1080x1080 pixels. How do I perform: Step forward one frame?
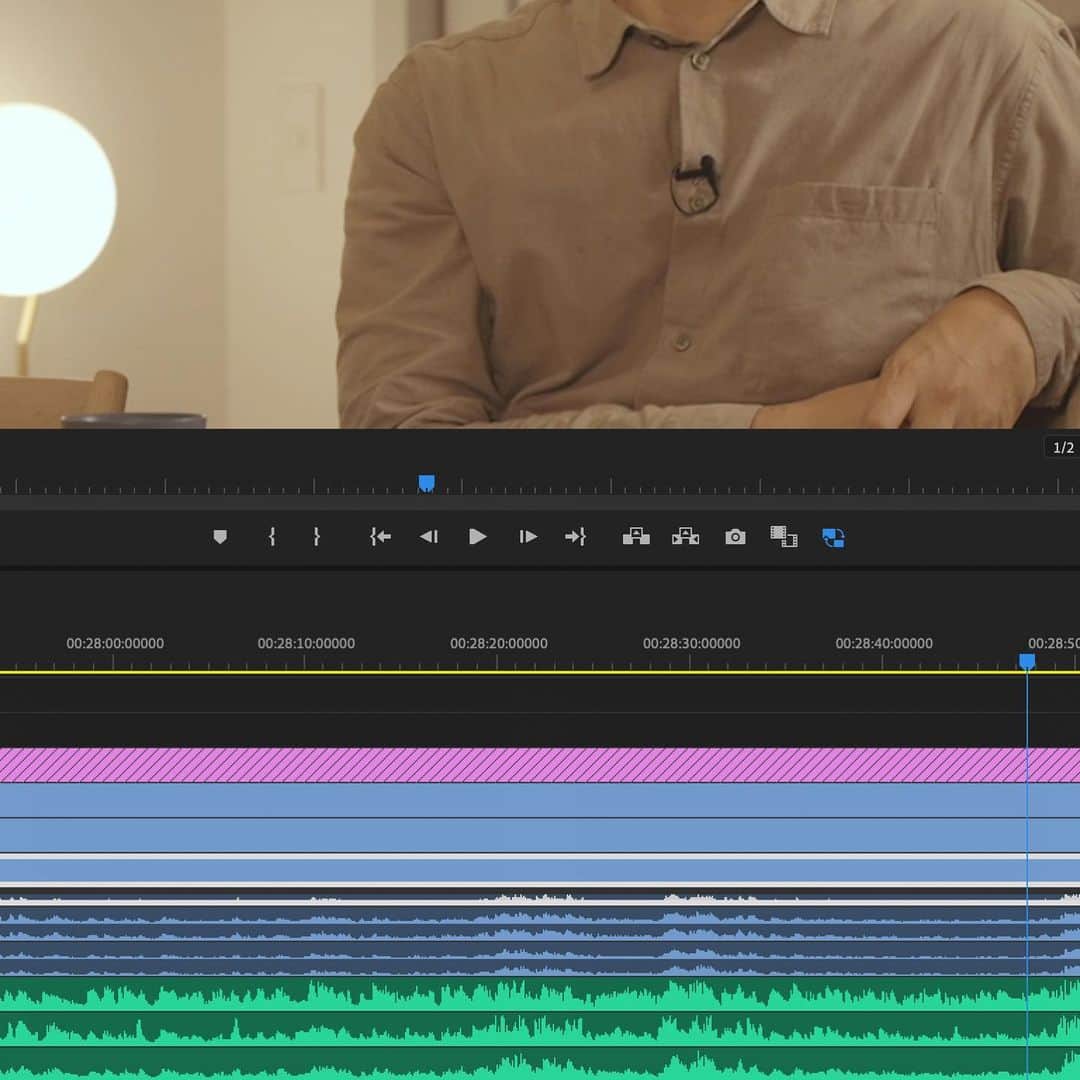point(528,537)
